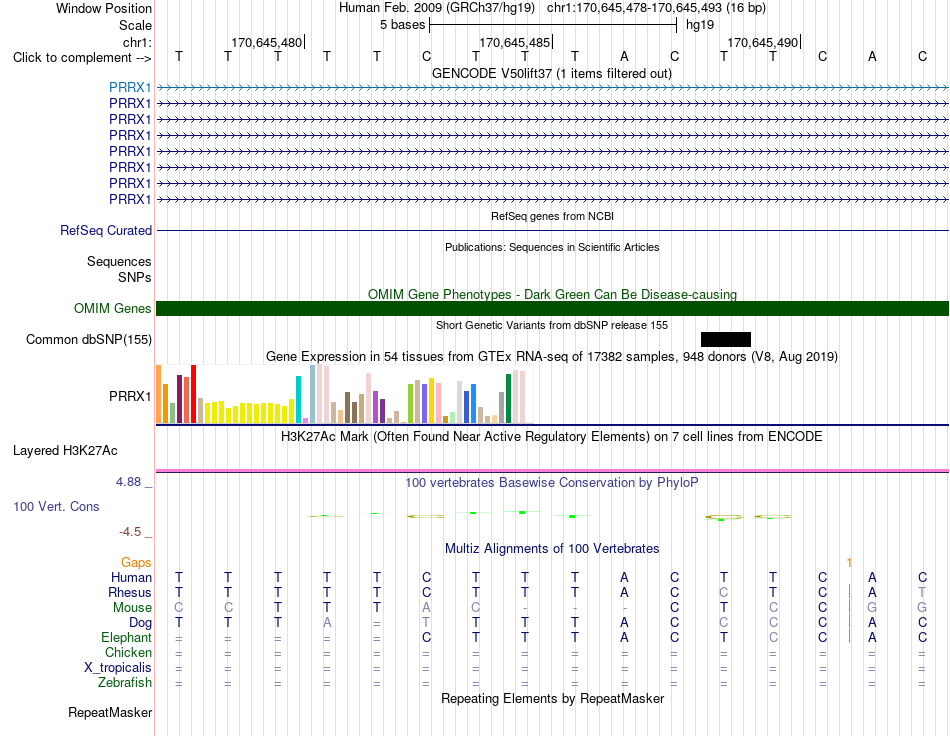
Task: Click the H3K27Ac Mark ENCODE title
Action: tap(552, 436)
